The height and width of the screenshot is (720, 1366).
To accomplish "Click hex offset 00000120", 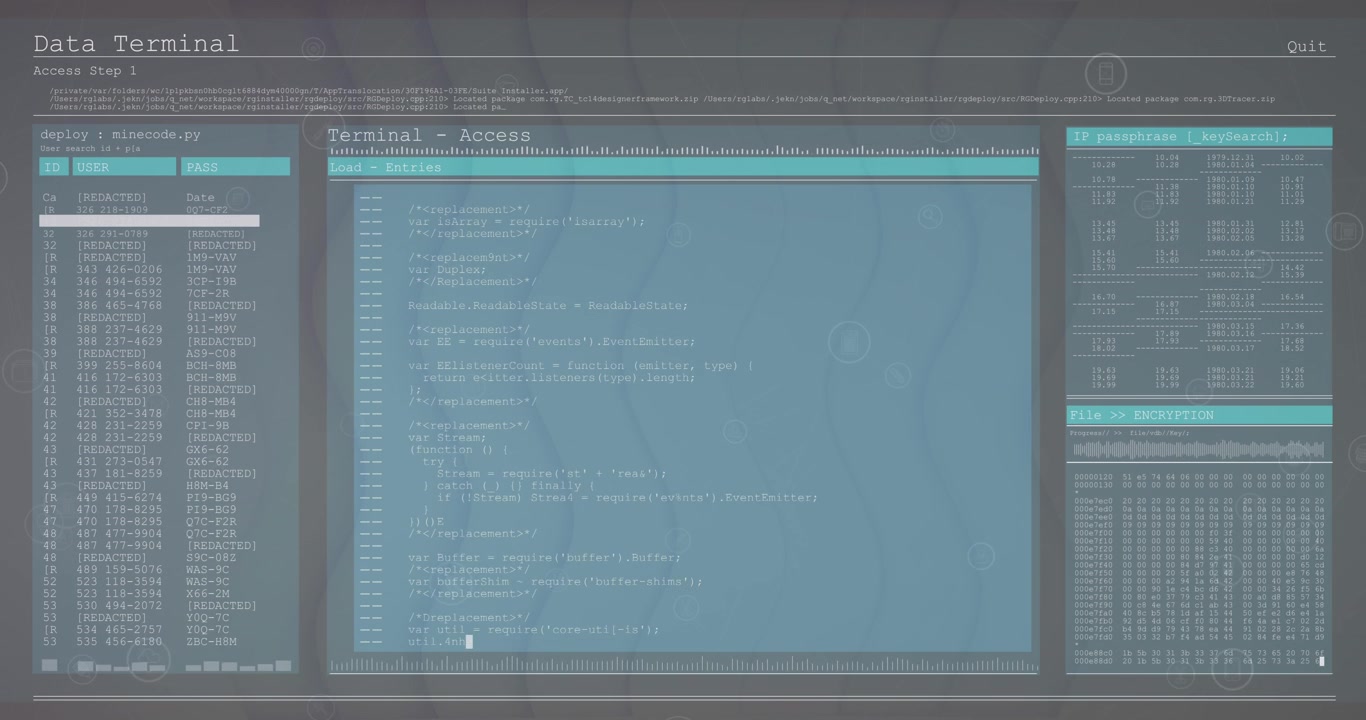I will (1093, 478).
